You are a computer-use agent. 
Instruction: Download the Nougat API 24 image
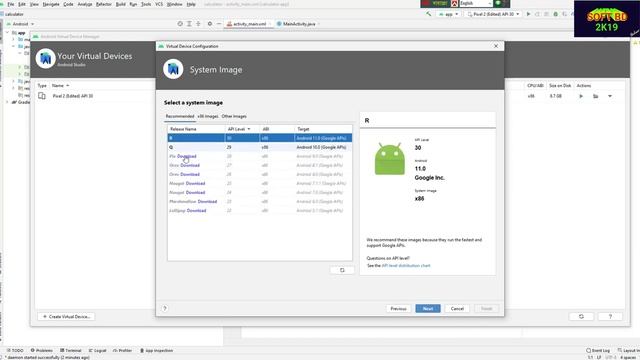[196, 192]
